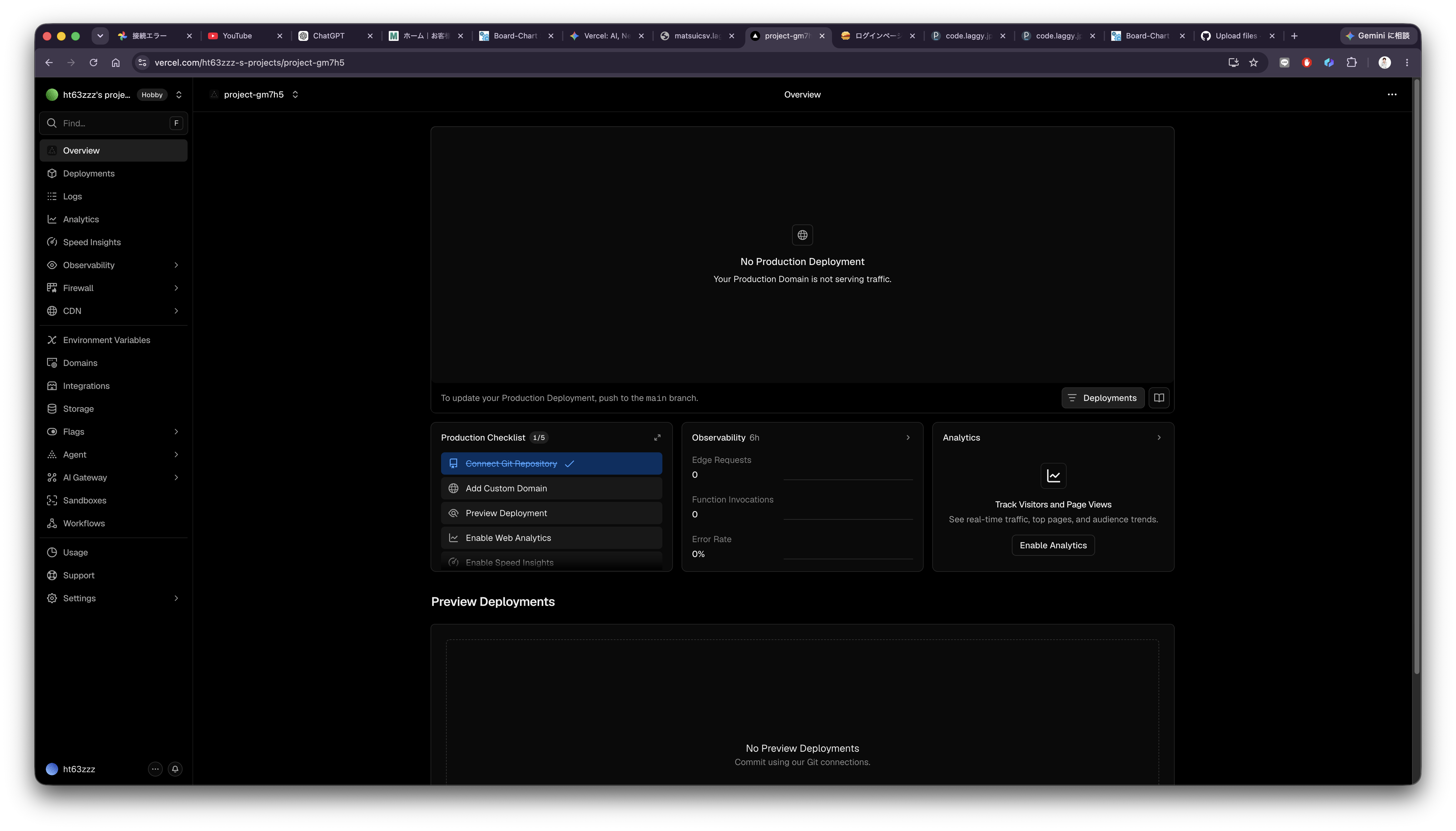Reload the page in the browser
Screen dimensions: 1456x831
click(x=93, y=63)
